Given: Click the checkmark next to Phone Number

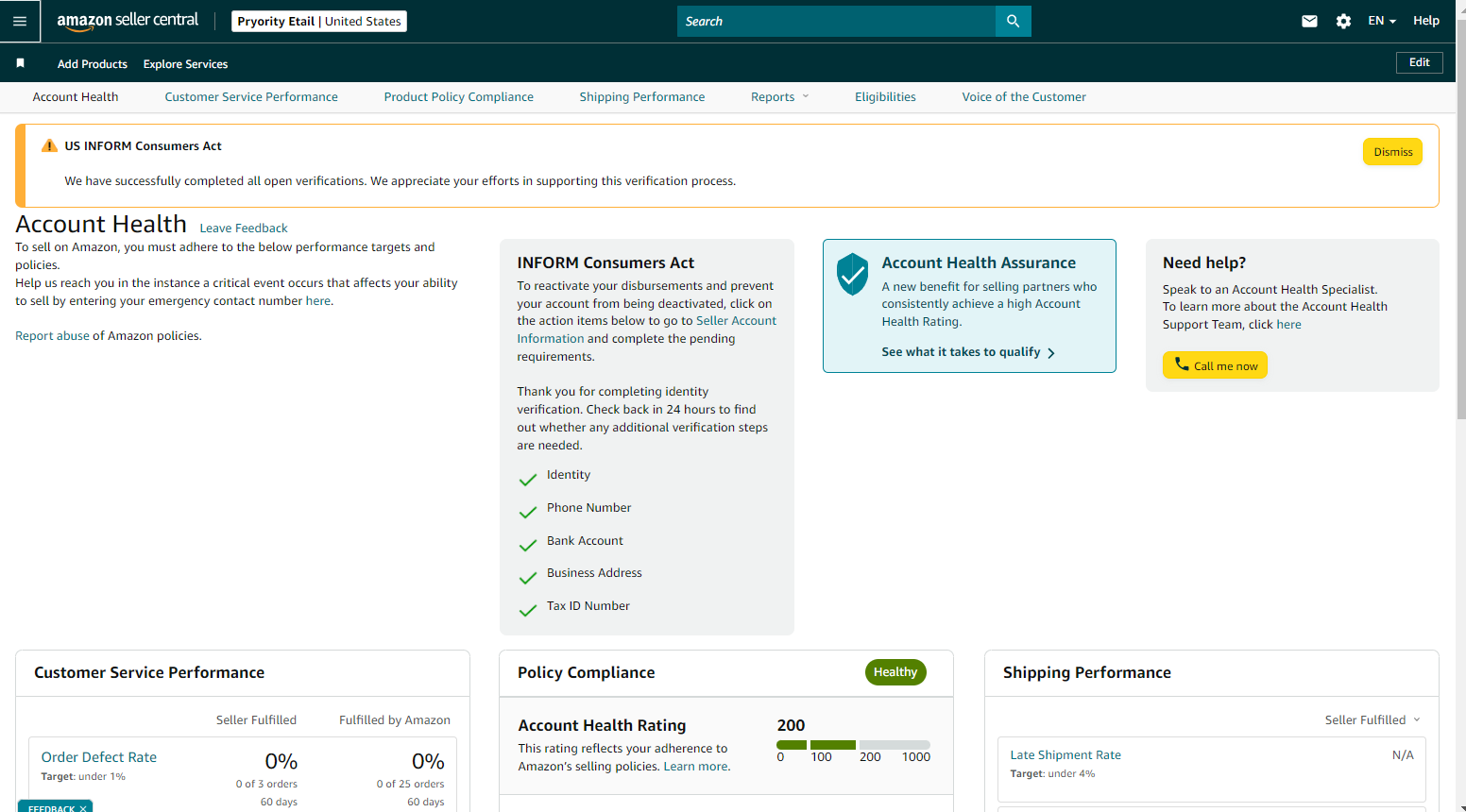Looking at the screenshot, I should 528,513.
